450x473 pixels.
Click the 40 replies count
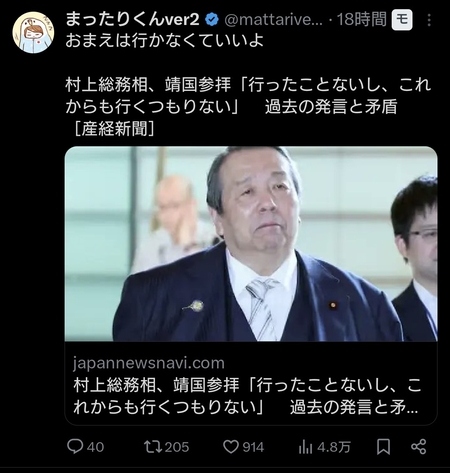coord(95,447)
